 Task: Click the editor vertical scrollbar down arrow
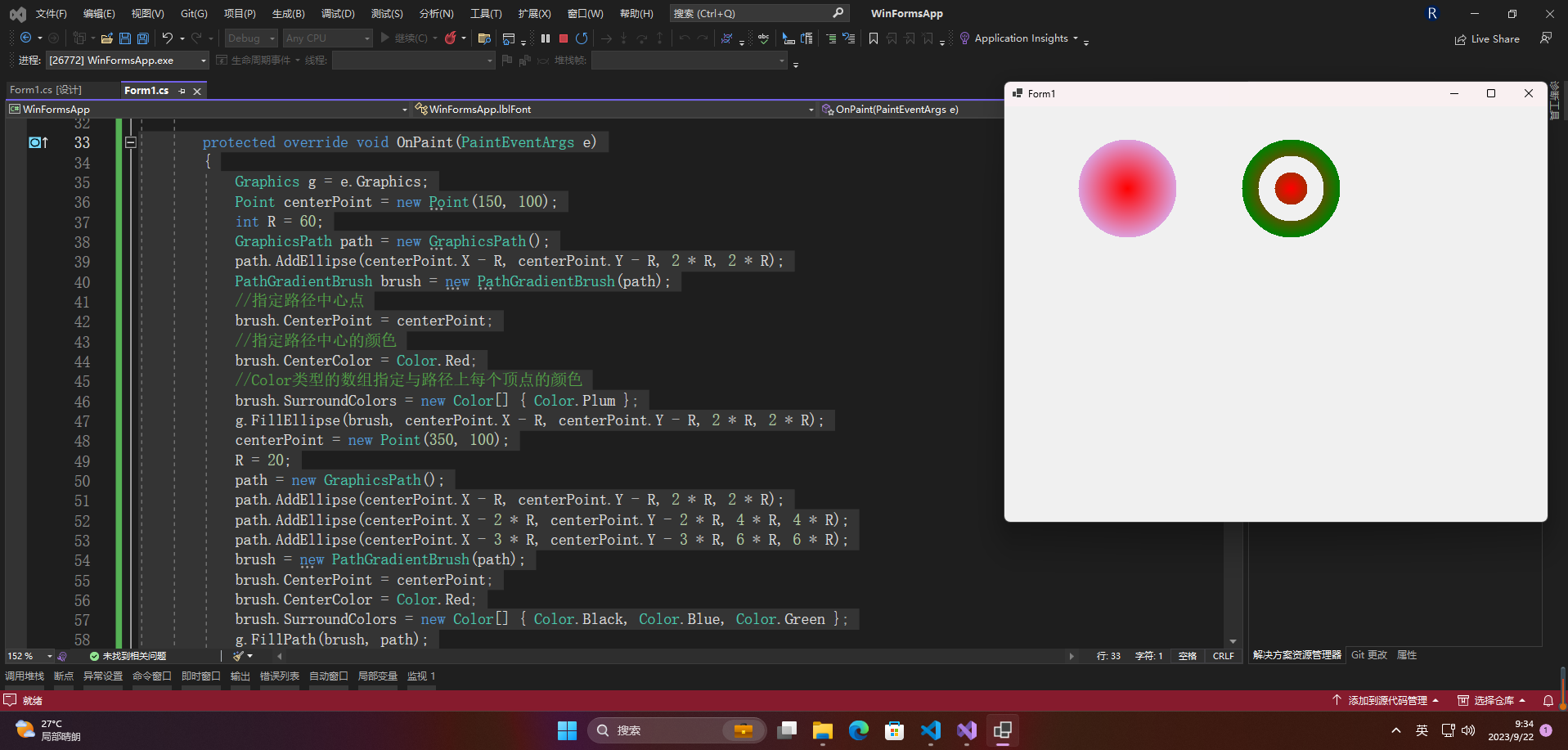click(x=1233, y=642)
